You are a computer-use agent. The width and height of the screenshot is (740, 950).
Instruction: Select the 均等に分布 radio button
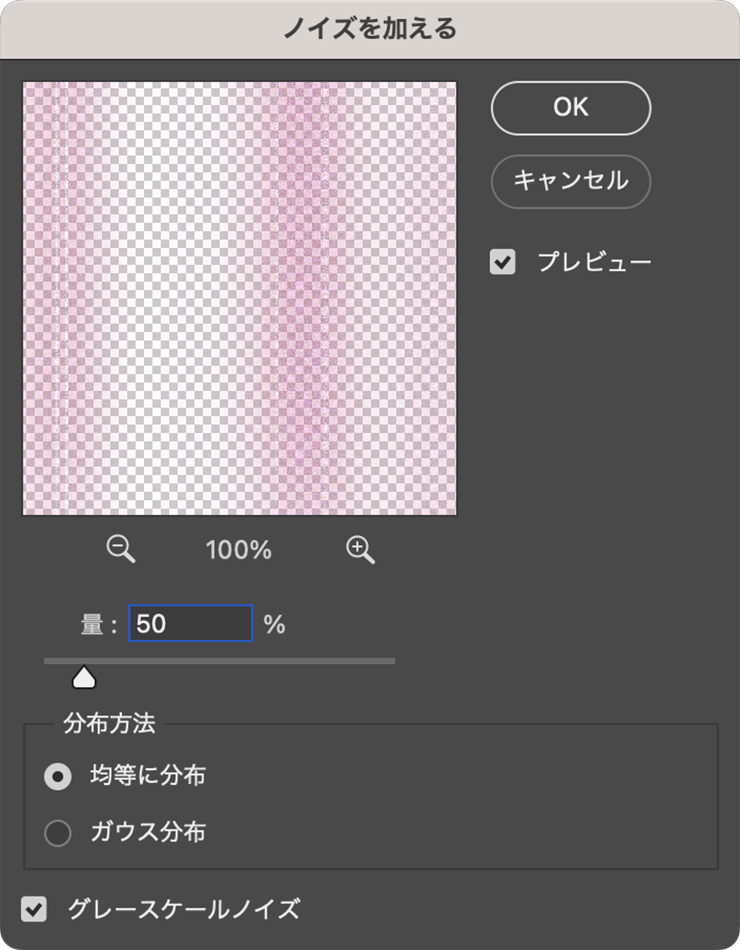[58, 776]
